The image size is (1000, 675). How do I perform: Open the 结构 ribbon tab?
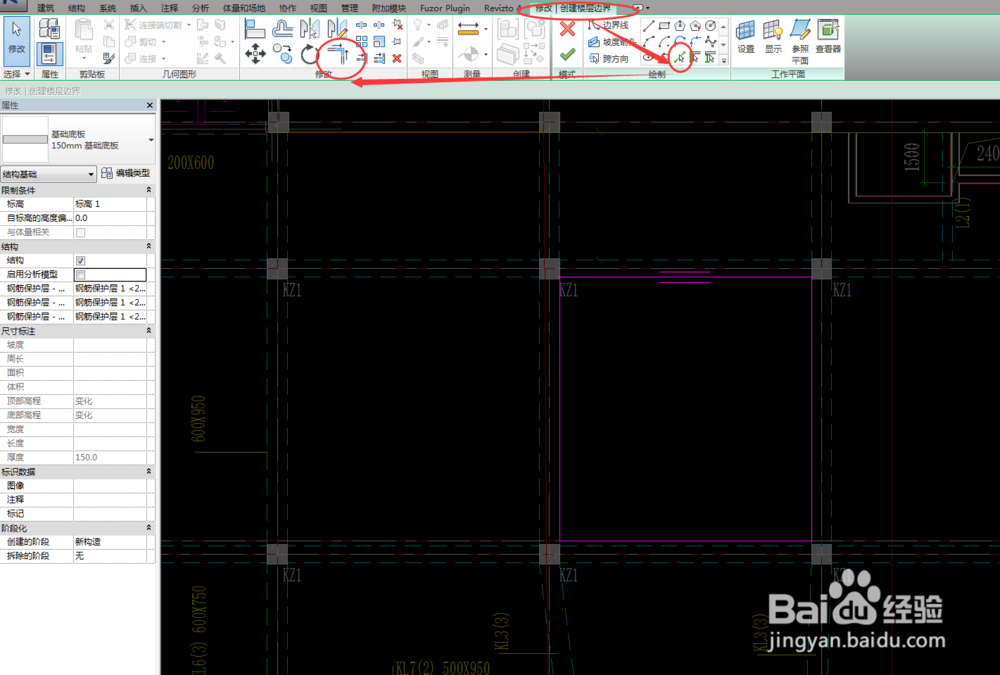(76, 8)
